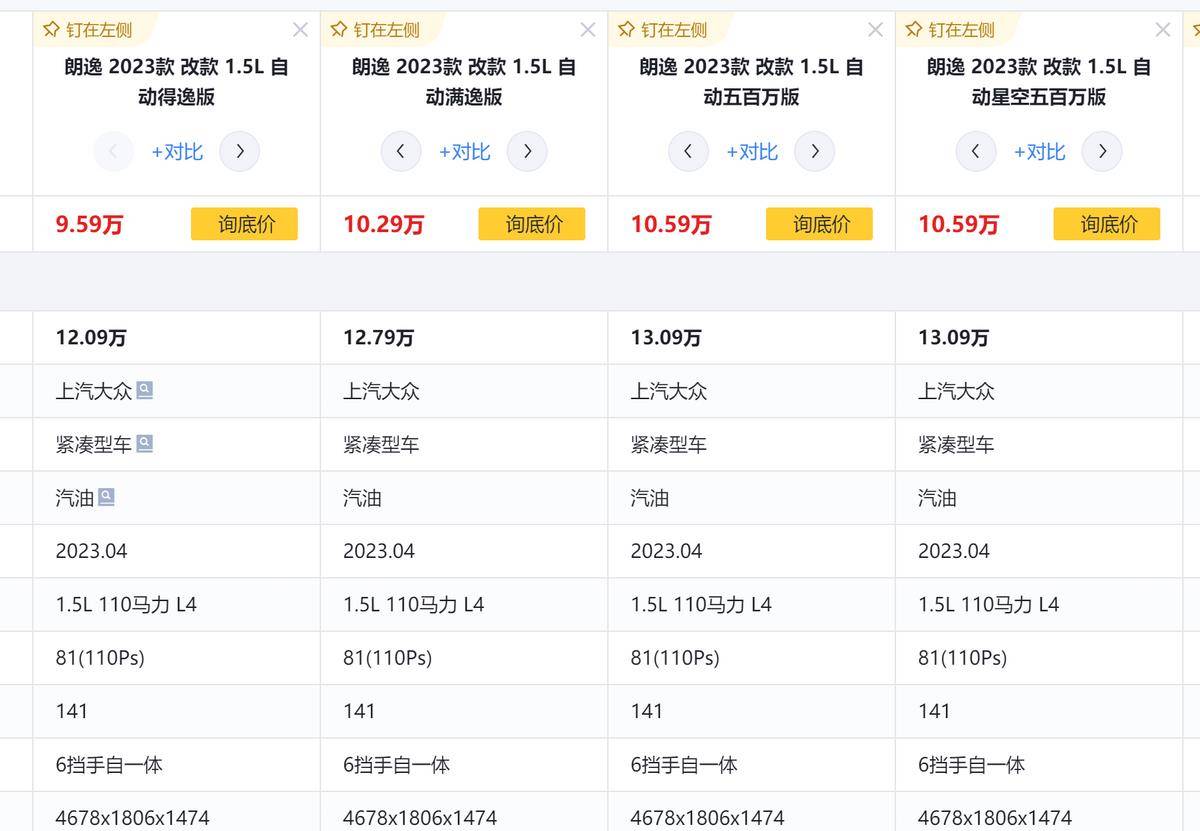This screenshot has height=831, width=1200.
Task: Click the red 10.29万 price
Action: coord(384,225)
